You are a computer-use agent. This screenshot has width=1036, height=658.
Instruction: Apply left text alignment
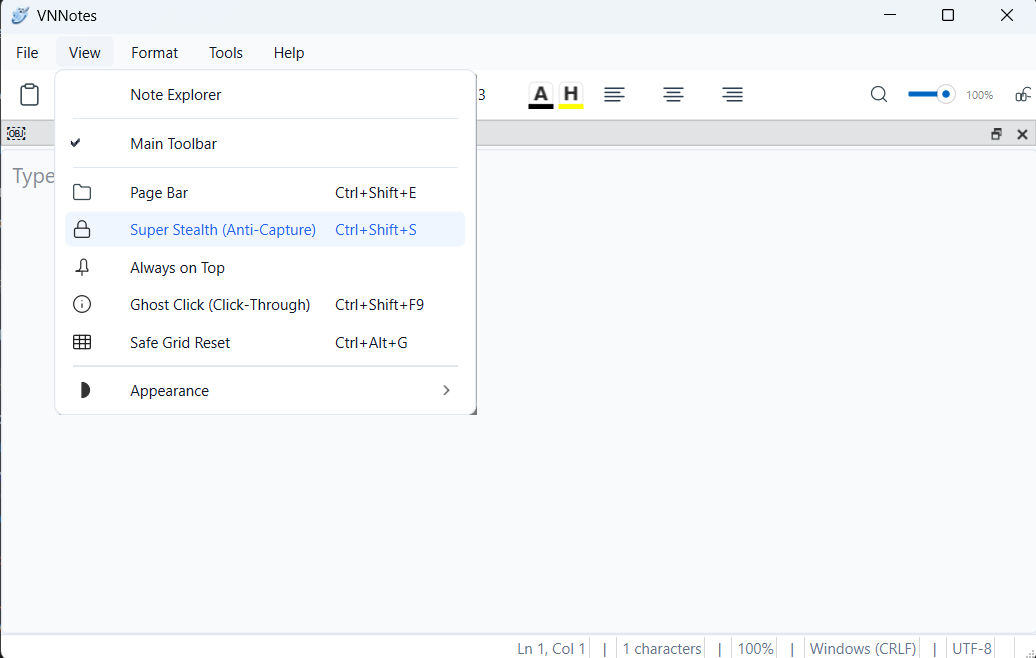pos(614,94)
